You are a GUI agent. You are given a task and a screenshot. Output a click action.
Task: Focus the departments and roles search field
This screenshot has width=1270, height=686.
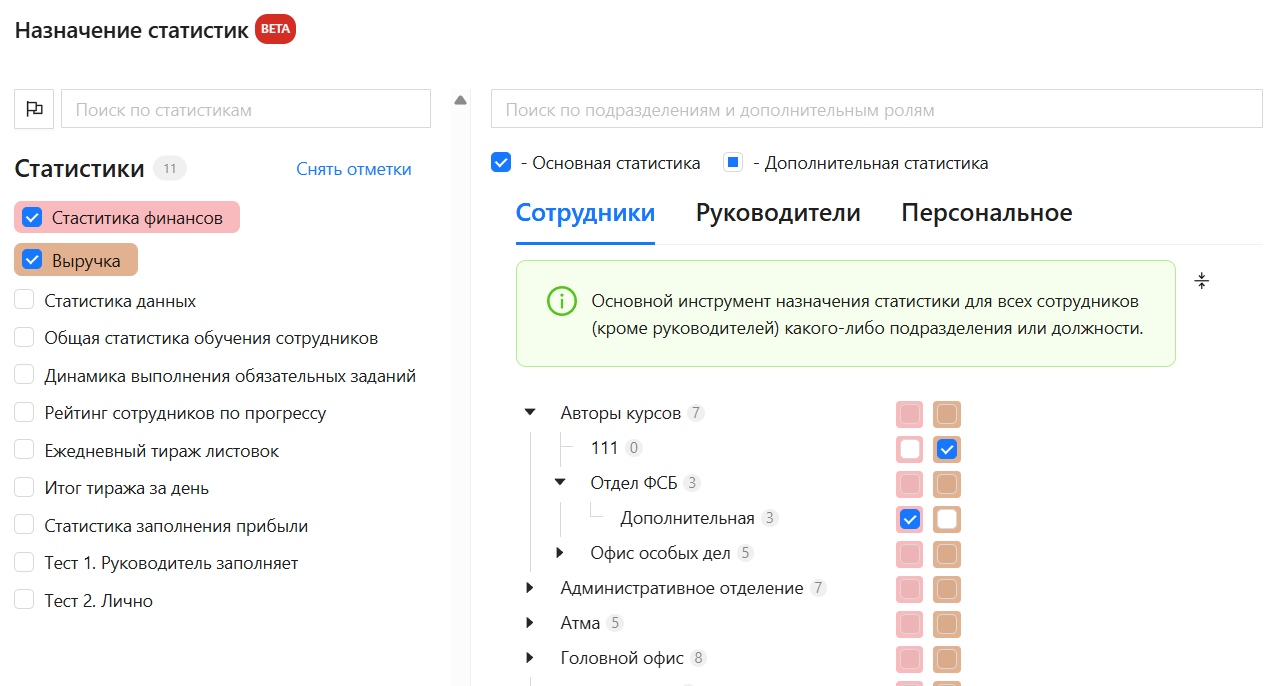click(x=876, y=109)
